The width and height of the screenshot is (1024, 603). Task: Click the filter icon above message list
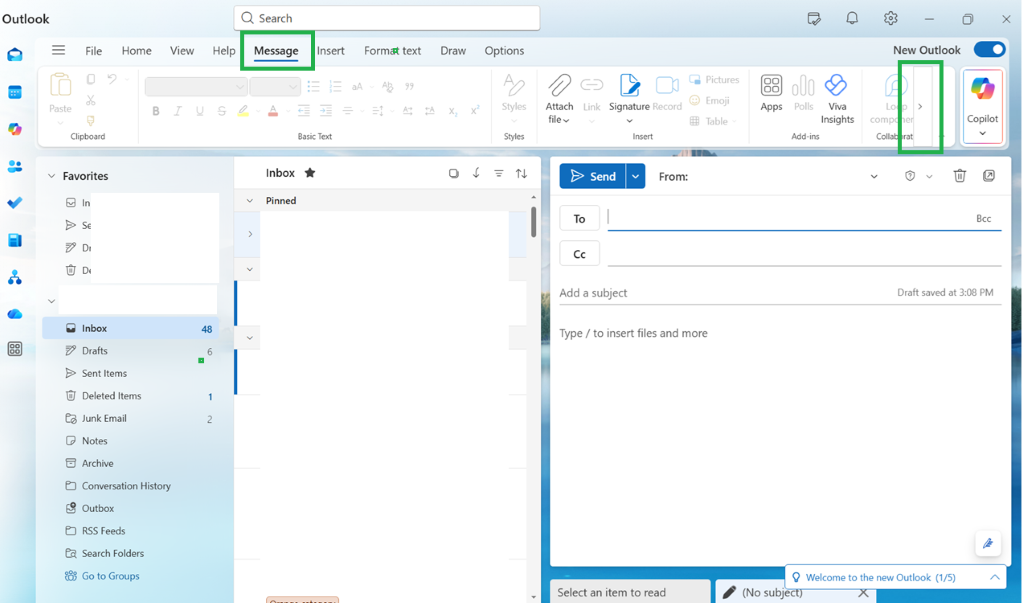click(x=498, y=173)
